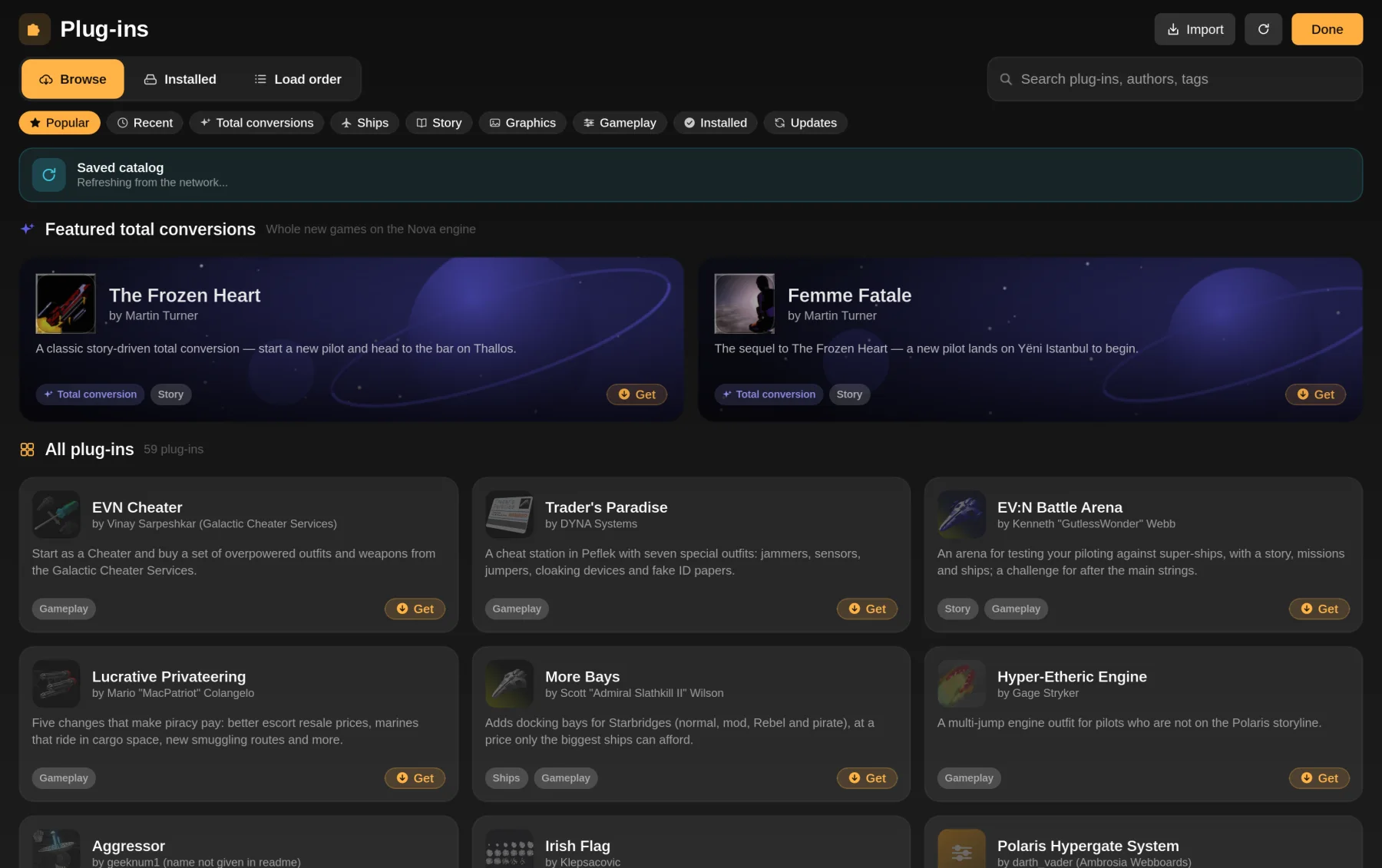Get the More Bays plug-in
This screenshot has width=1382, height=868.
tap(867, 778)
